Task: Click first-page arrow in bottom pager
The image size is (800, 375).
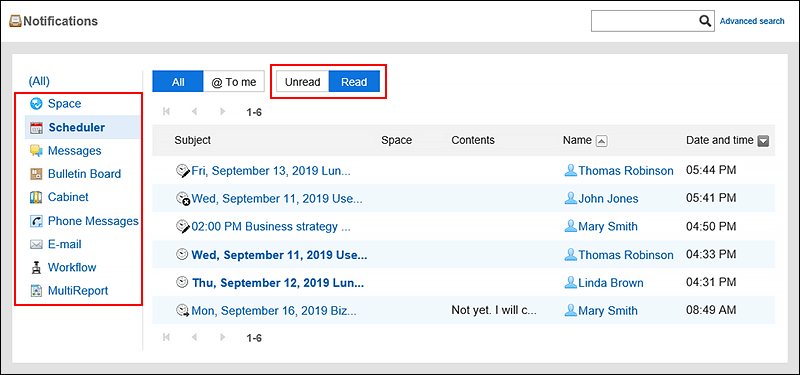Action: click(166, 337)
